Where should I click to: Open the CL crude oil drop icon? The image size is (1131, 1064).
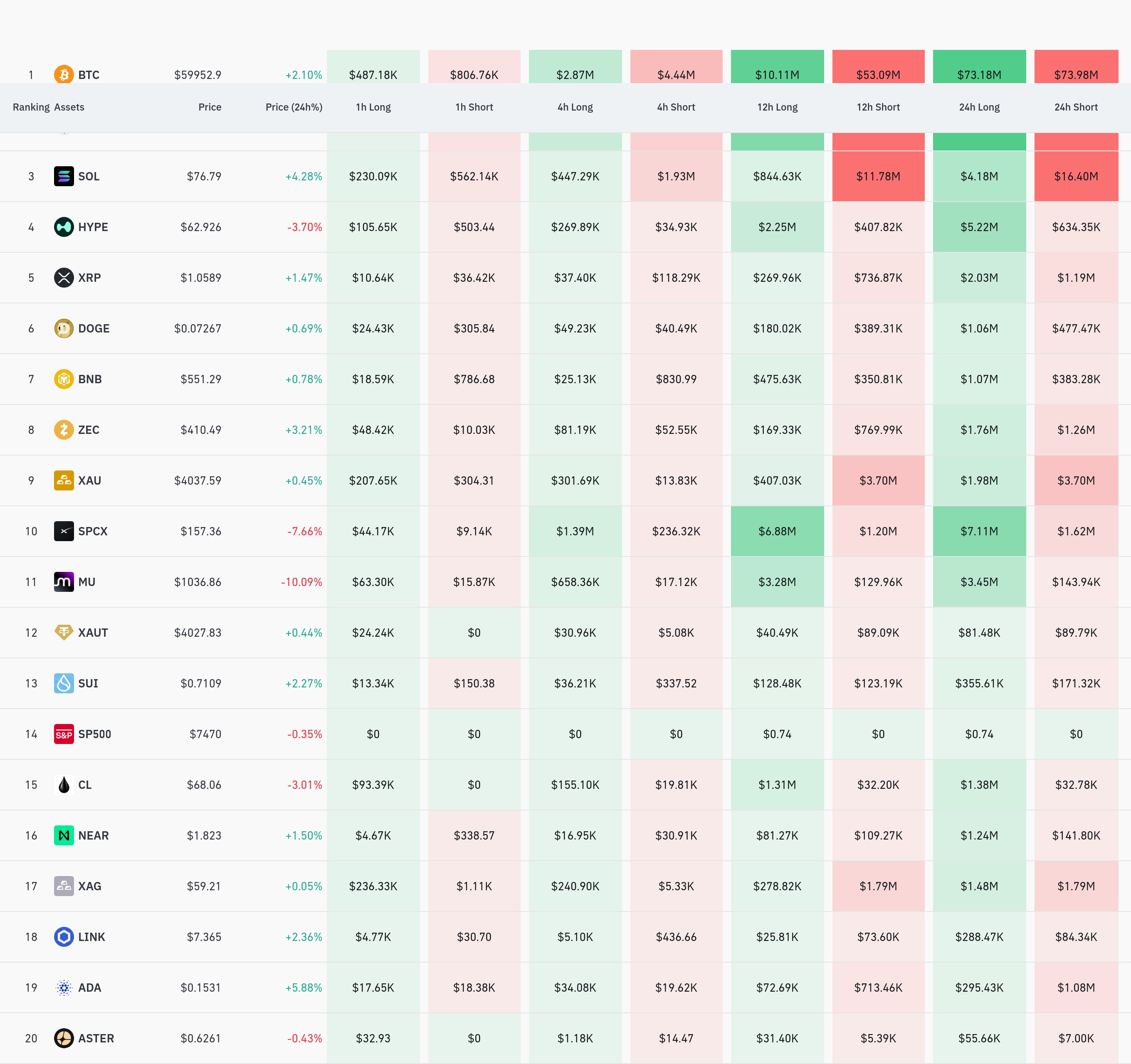click(x=64, y=784)
